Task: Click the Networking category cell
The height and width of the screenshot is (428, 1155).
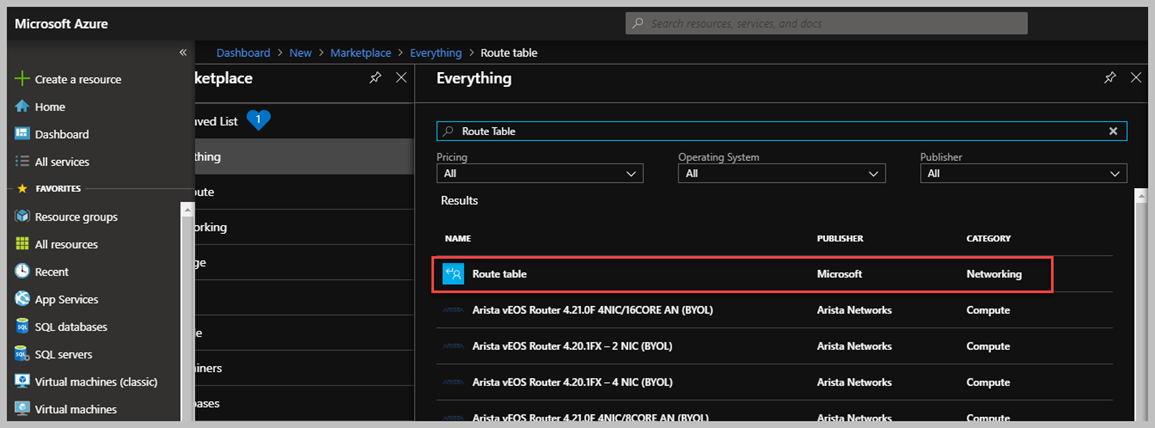Action: (994, 274)
